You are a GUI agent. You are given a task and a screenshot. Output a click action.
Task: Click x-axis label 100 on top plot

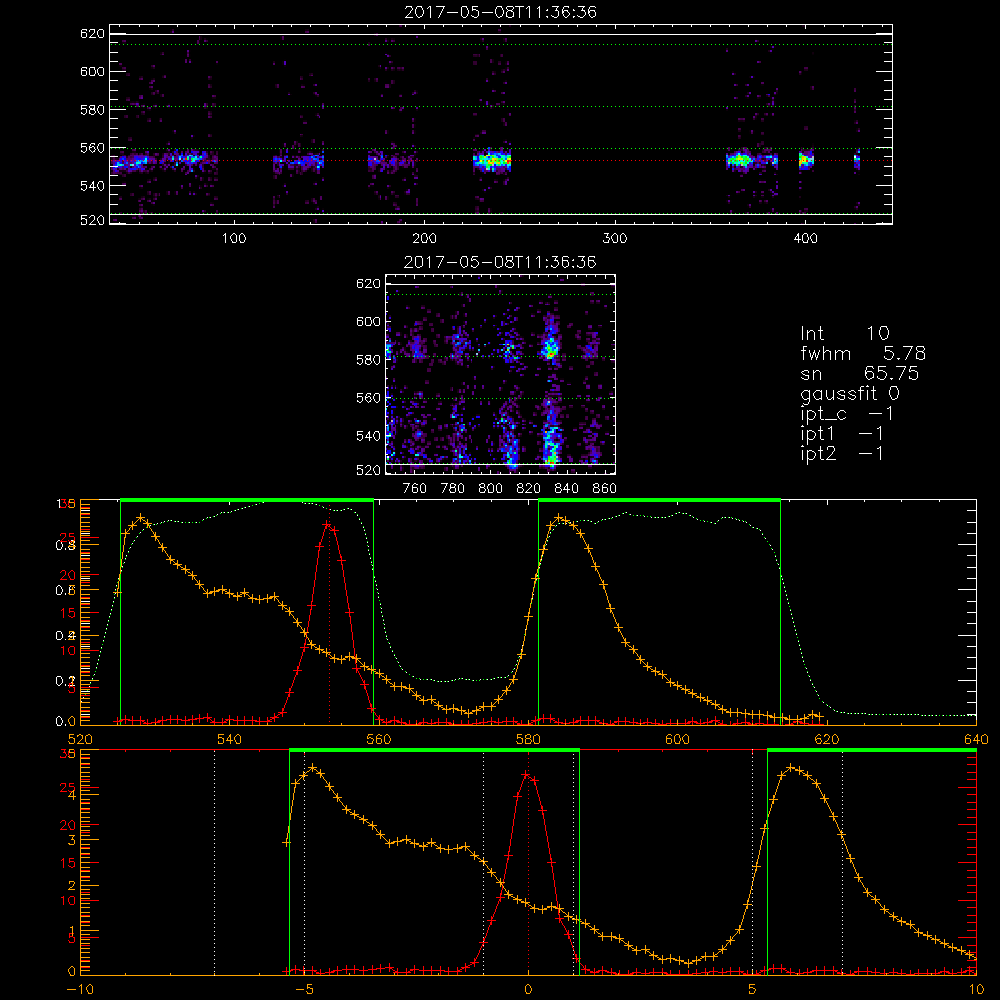(x=234, y=239)
